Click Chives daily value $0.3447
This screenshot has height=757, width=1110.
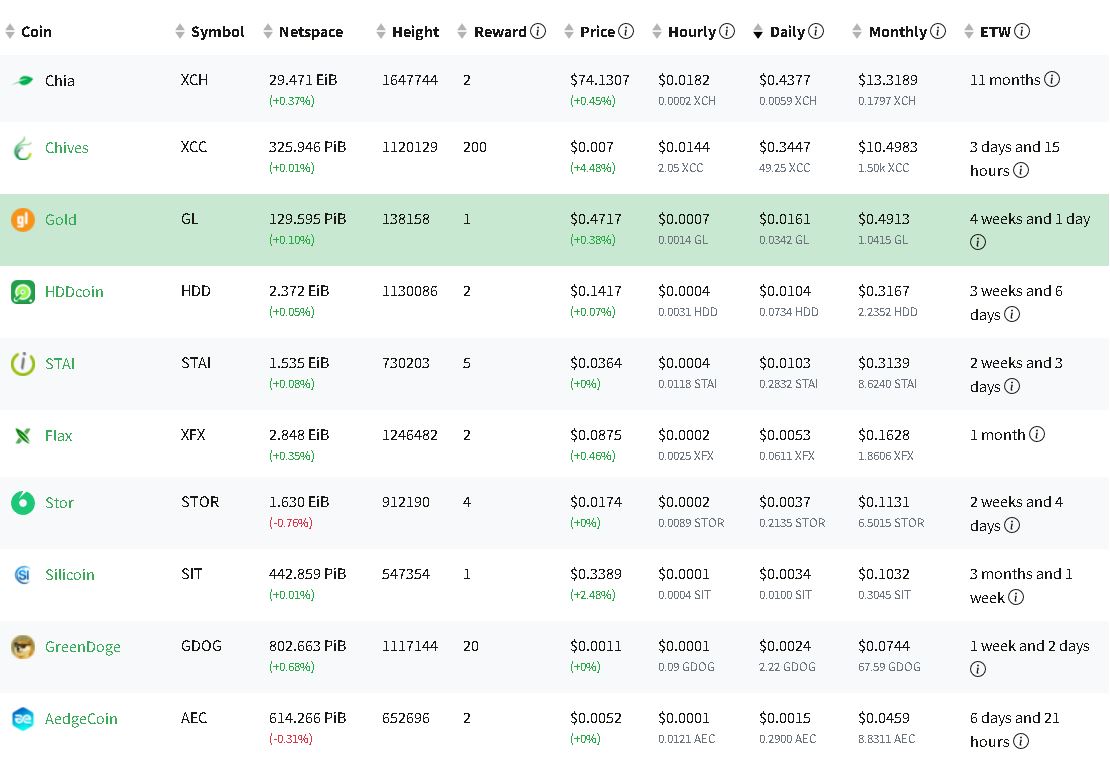coord(785,147)
